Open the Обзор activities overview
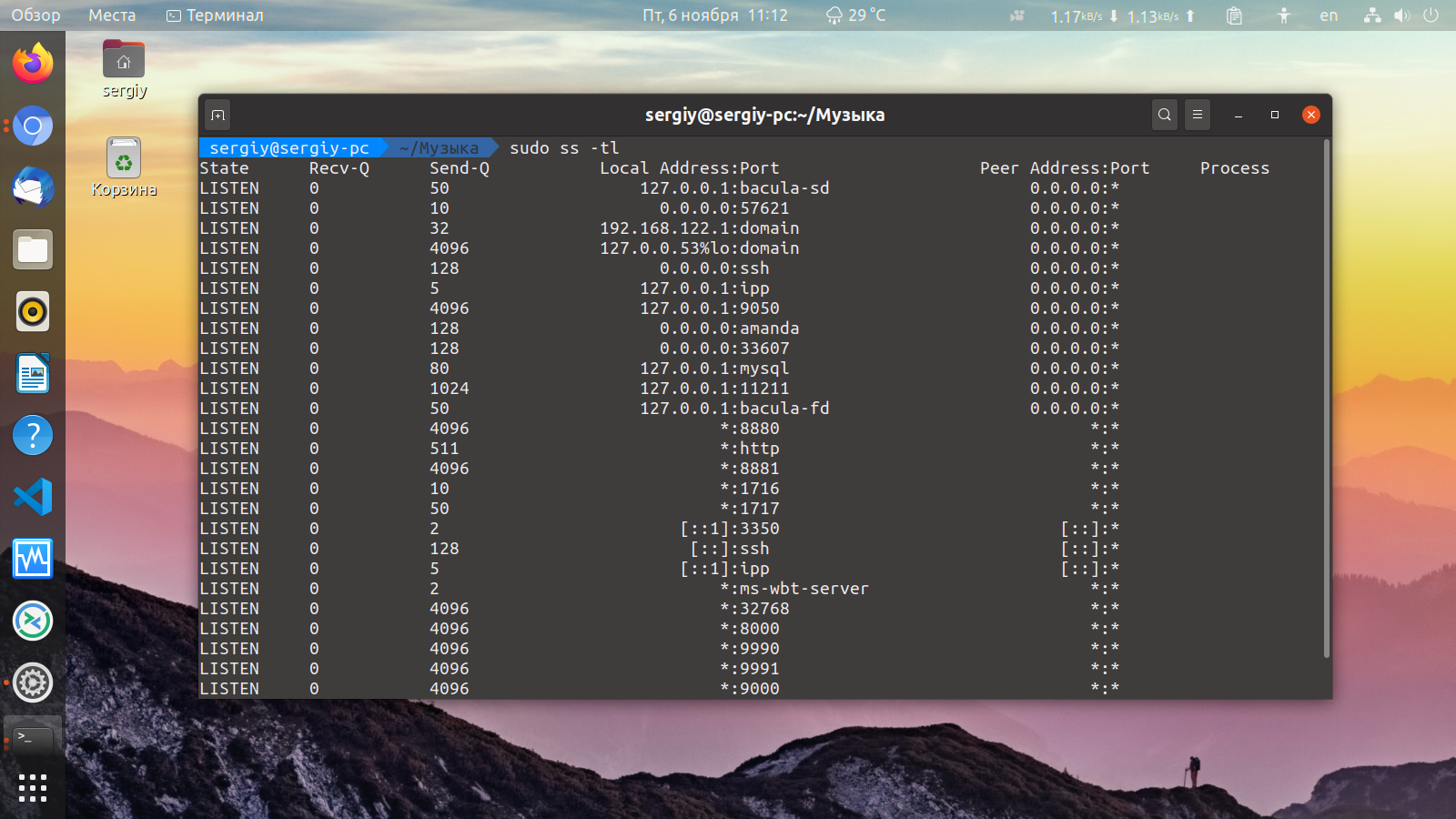Screen dimensions: 1456x819 (35, 15)
